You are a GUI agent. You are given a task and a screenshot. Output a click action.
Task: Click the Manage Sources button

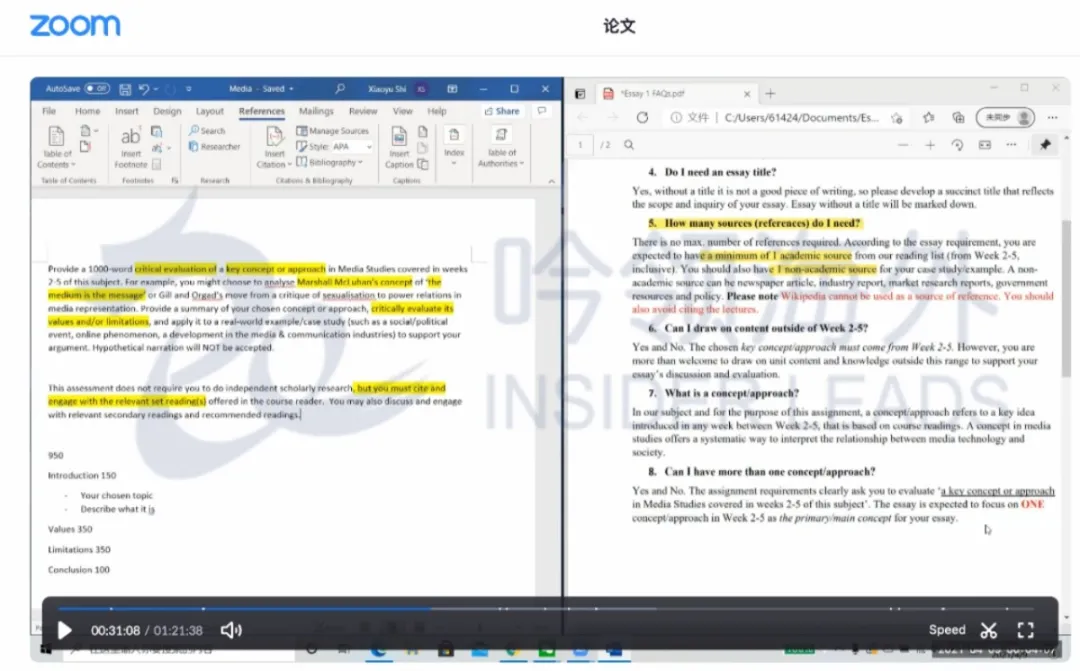coord(333,131)
